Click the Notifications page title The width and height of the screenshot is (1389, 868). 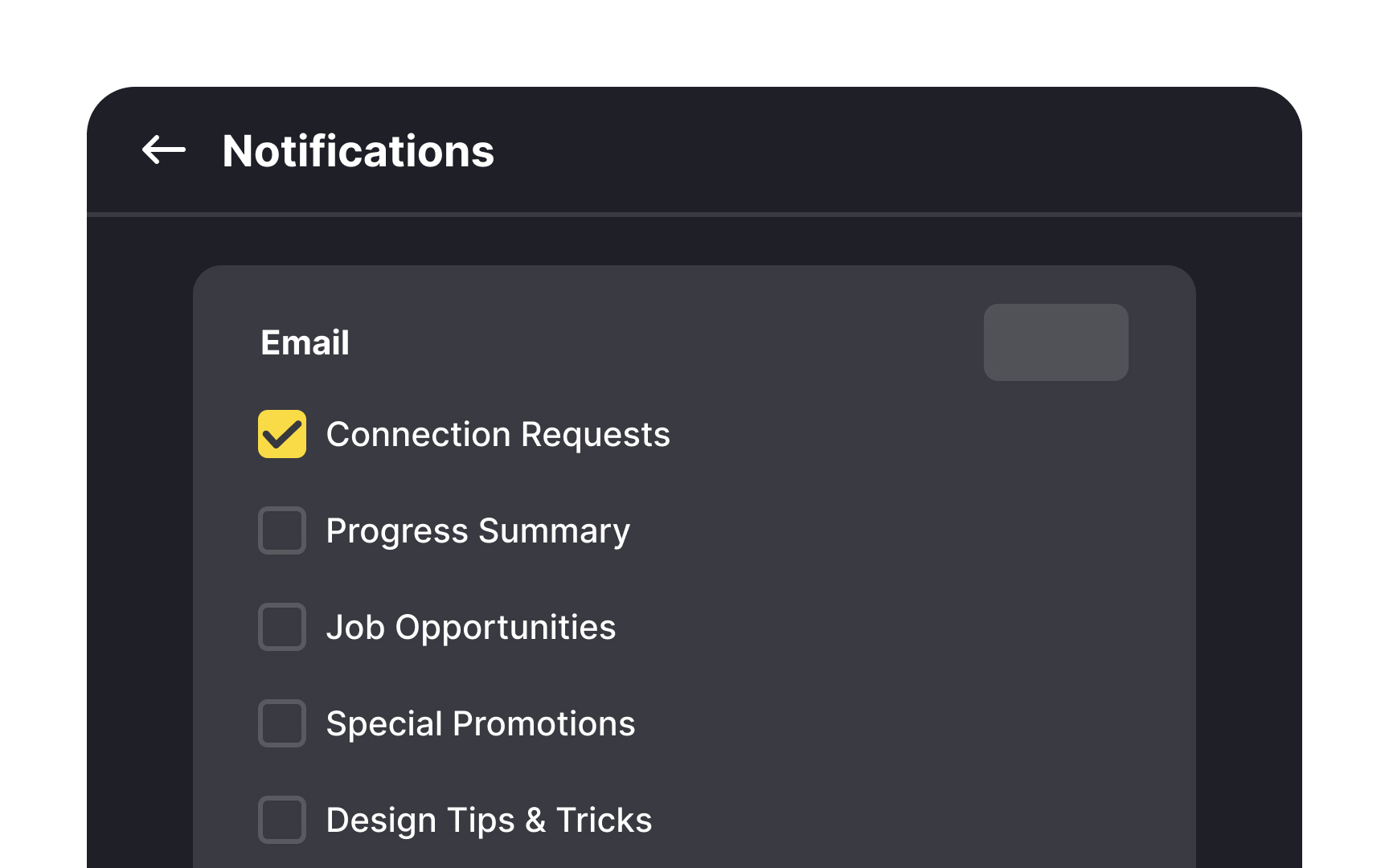pyautogui.click(x=358, y=149)
